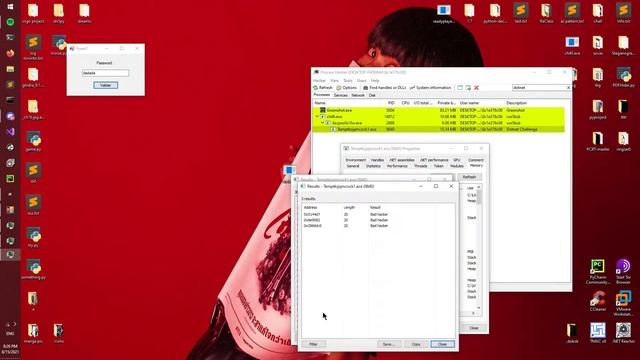Switch to the Processes tab
The height and width of the screenshot is (360, 640).
tap(322, 95)
